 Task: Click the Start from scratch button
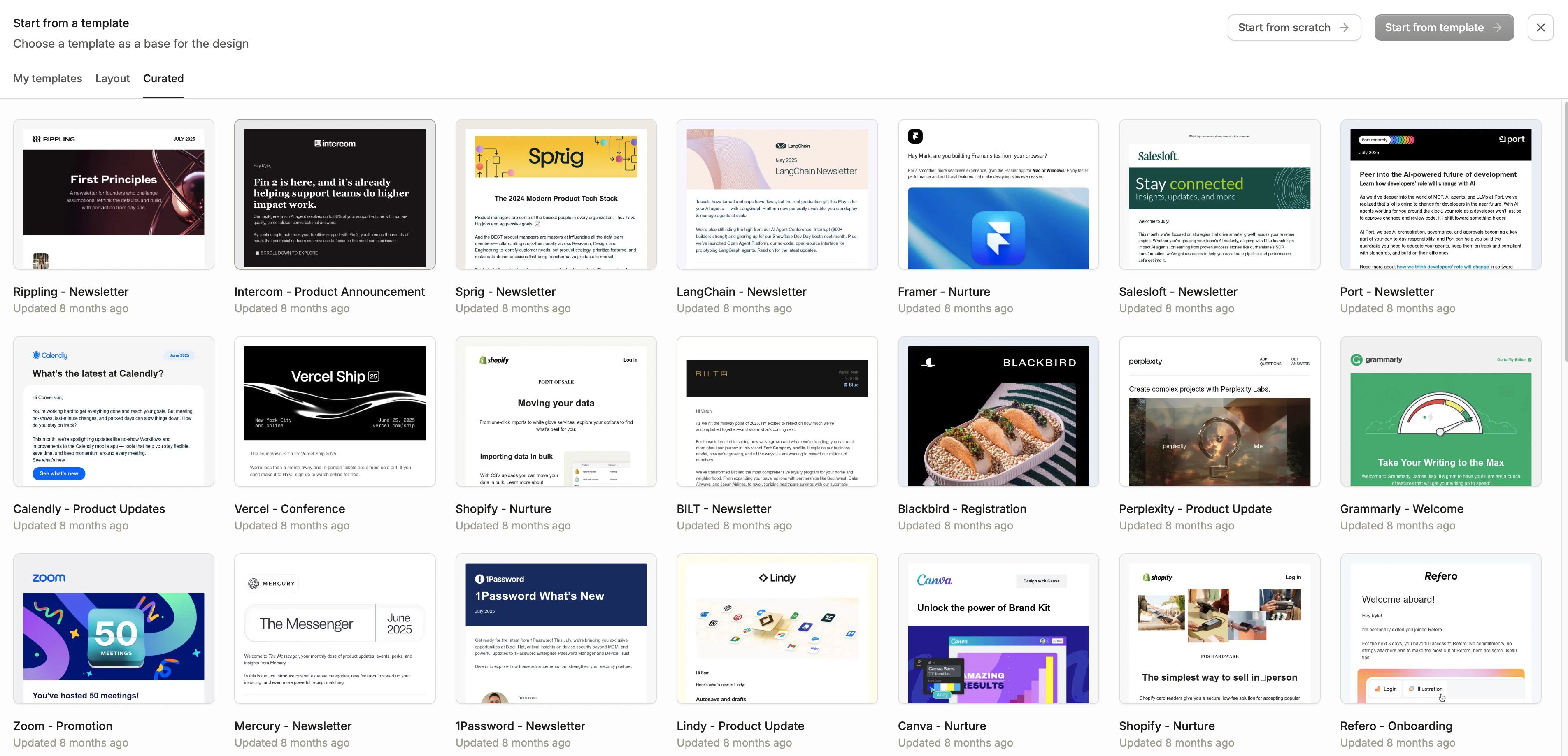[1293, 28]
